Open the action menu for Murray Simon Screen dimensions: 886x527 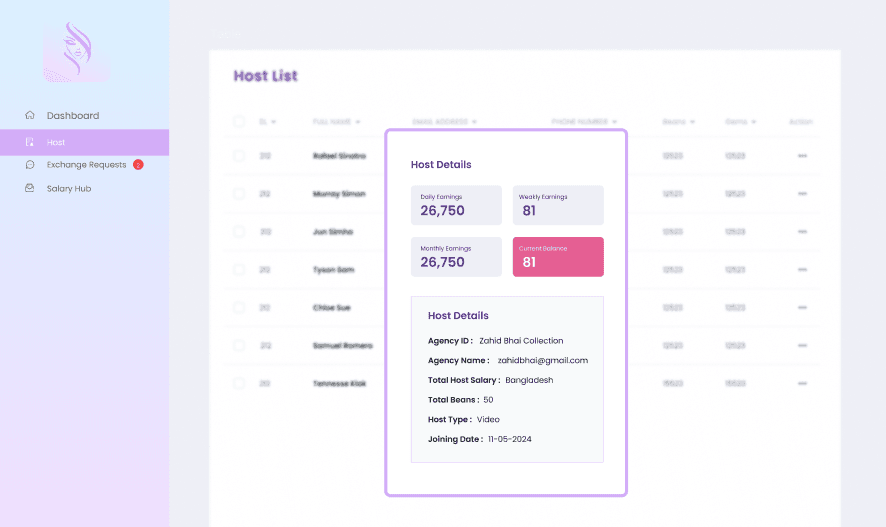coord(802,194)
